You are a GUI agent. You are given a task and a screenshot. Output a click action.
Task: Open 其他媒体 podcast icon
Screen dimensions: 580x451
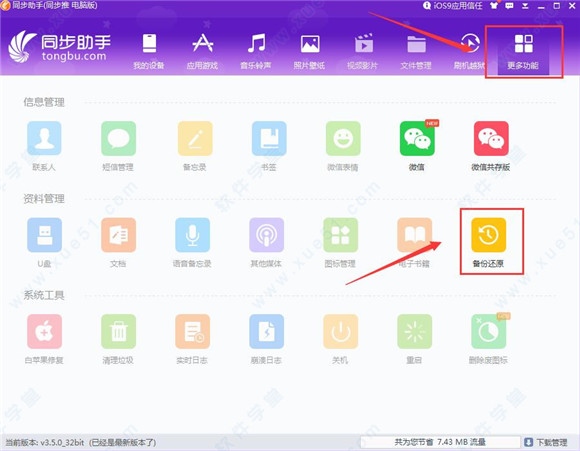click(266, 235)
